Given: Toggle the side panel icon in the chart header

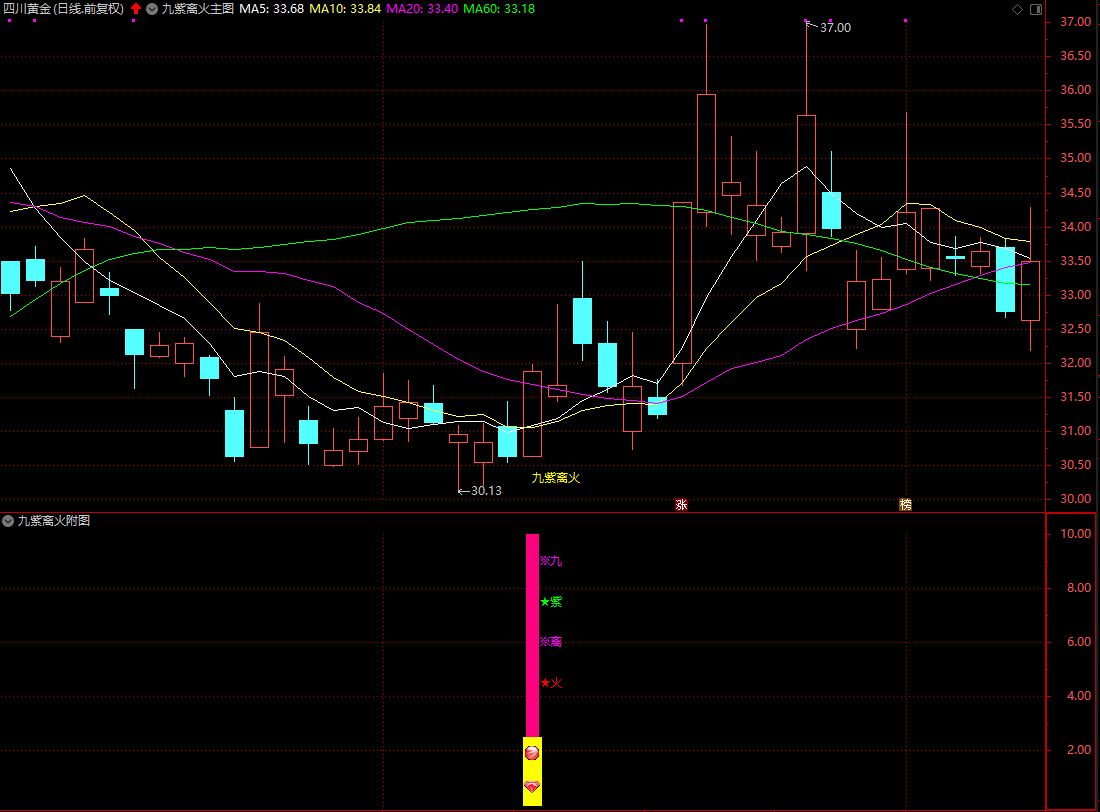Looking at the screenshot, I should (1036, 9).
